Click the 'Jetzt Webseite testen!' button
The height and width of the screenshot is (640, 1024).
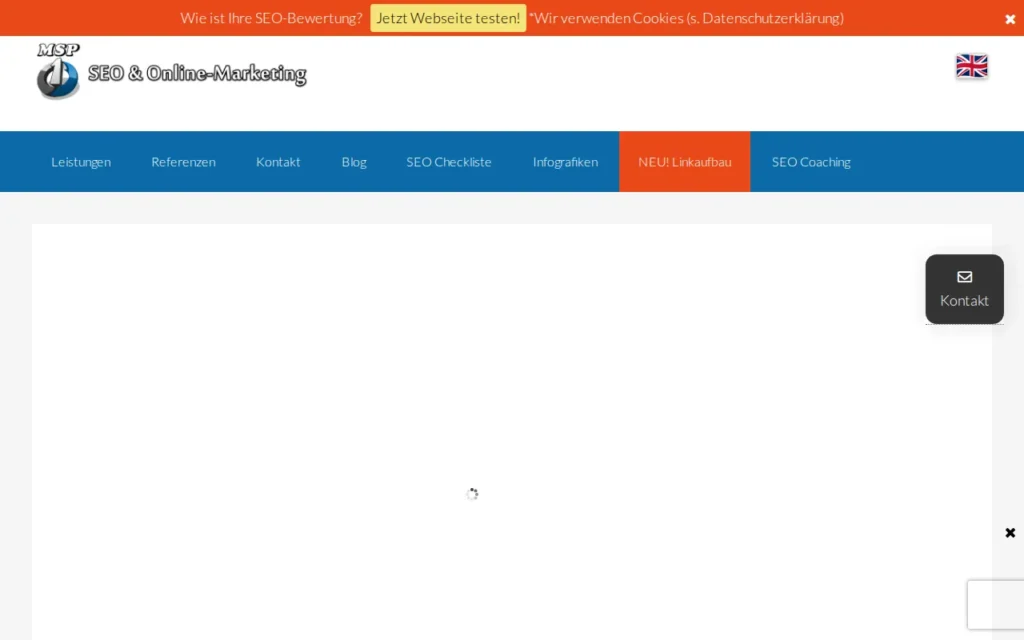click(x=448, y=18)
